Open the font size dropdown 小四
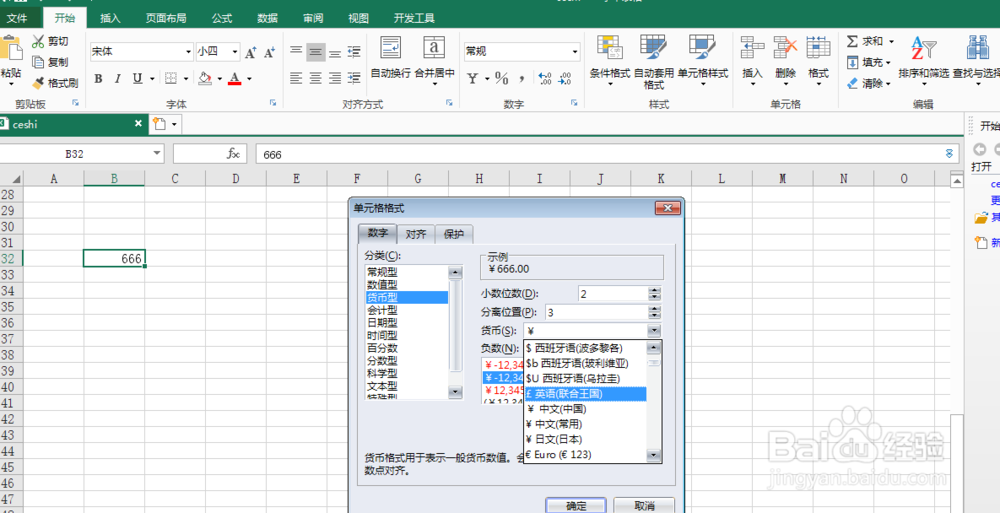The height and width of the screenshot is (513, 1000). coord(235,52)
